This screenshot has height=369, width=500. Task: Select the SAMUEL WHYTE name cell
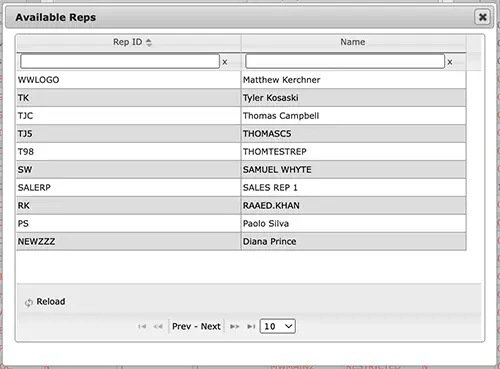click(x=354, y=170)
